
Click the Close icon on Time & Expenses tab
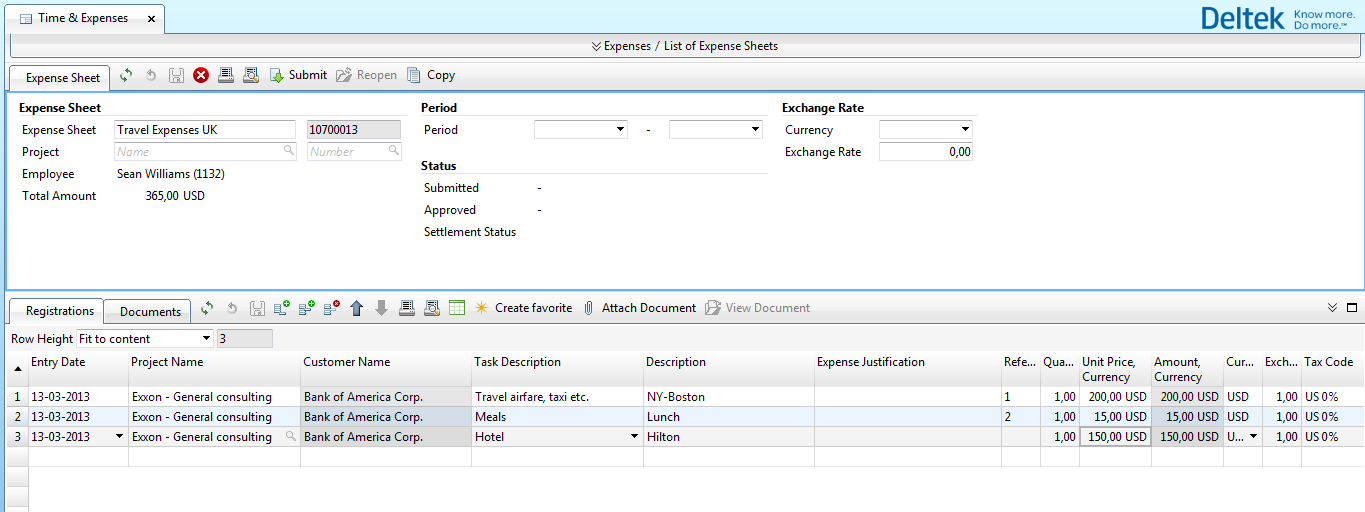point(151,19)
